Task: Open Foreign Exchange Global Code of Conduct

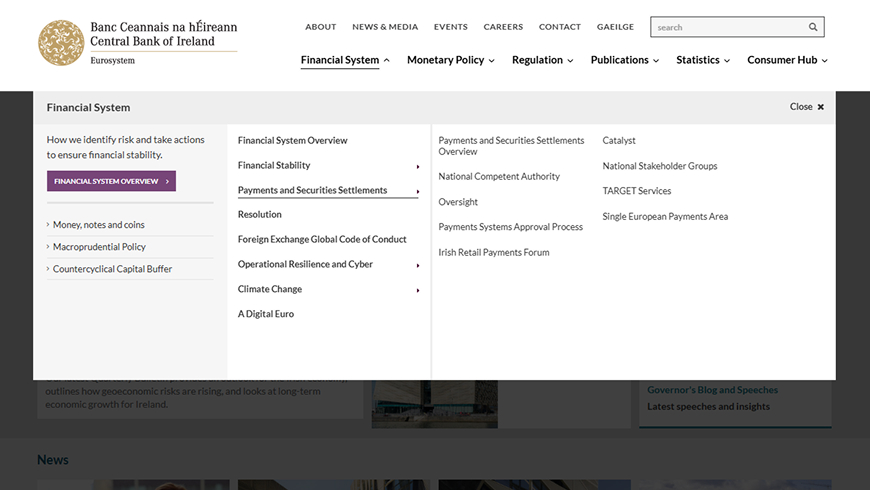Action: [322, 239]
